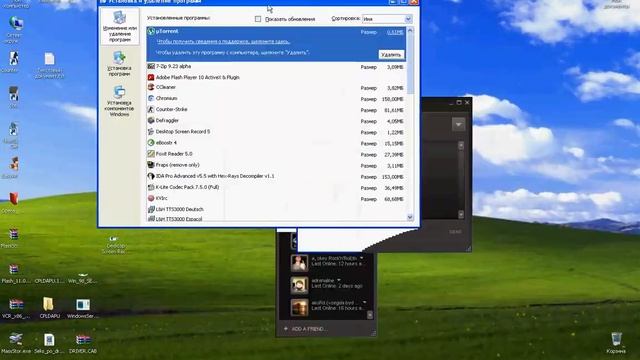Select 'IDA Pro Advanced v5.5' row text
Image resolution: width=640 pixels, height=360 pixels.
215,176
